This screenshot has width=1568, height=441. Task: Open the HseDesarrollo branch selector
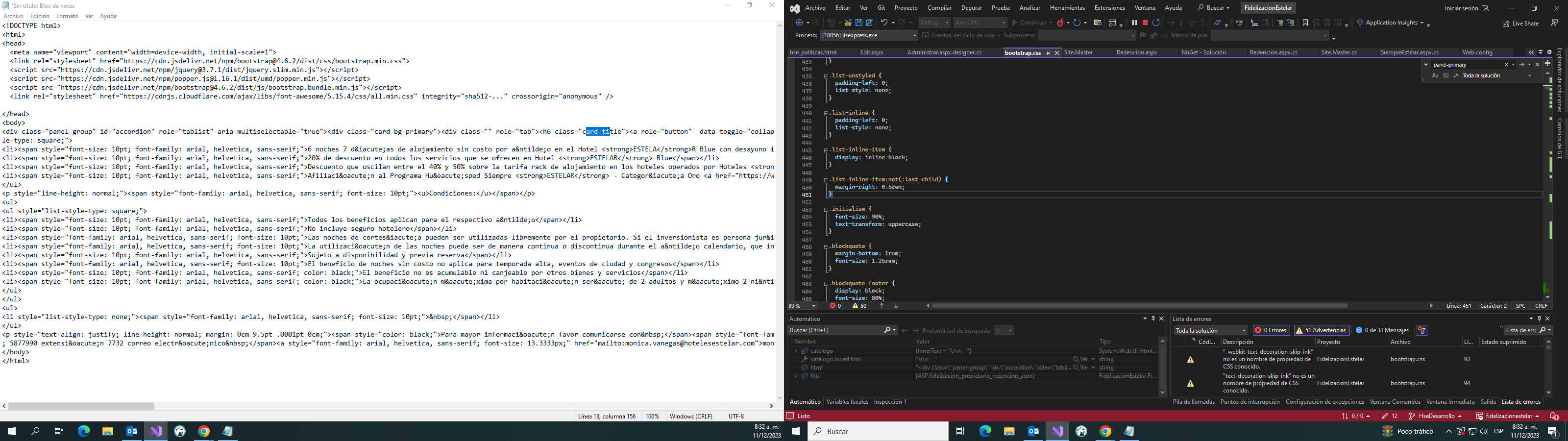tap(1435, 416)
